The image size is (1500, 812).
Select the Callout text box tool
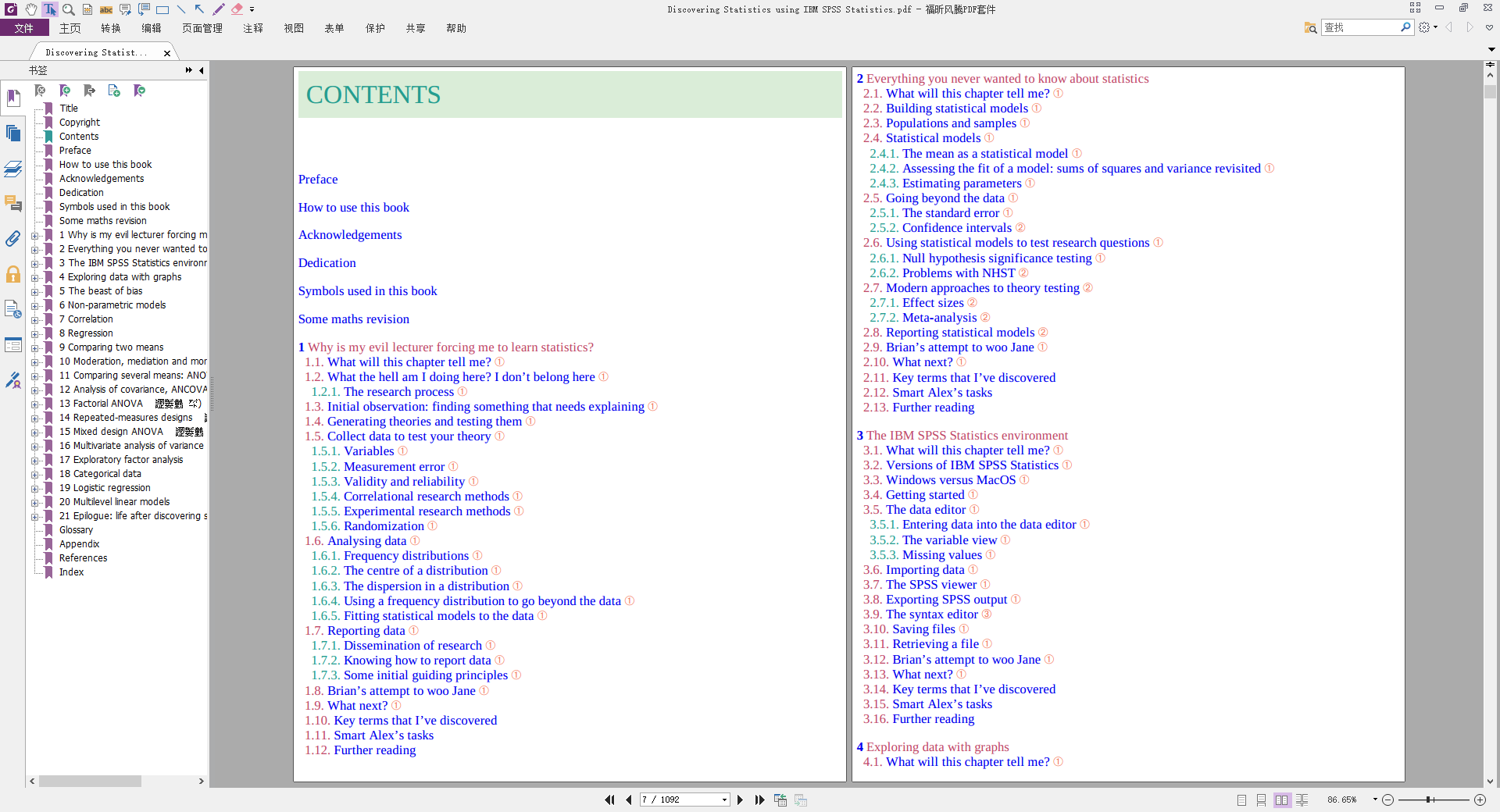pos(144,9)
